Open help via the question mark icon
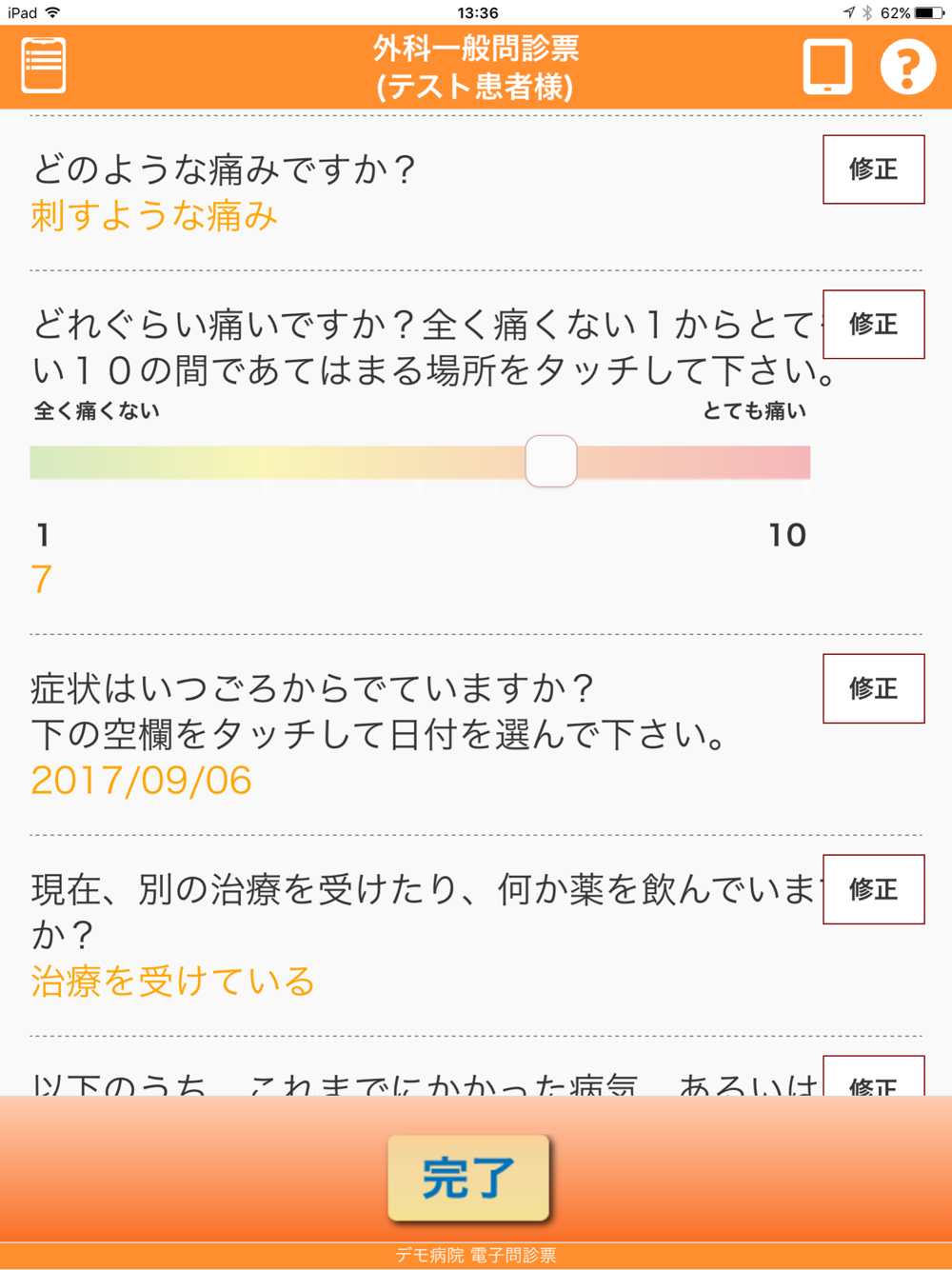The image size is (952, 1270). click(x=907, y=67)
